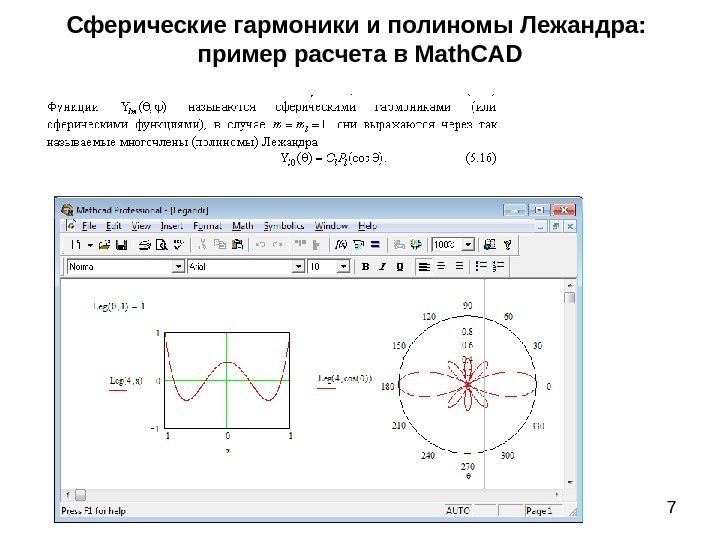Click the Align Across regions icon
720x540 pixels.
300,244
